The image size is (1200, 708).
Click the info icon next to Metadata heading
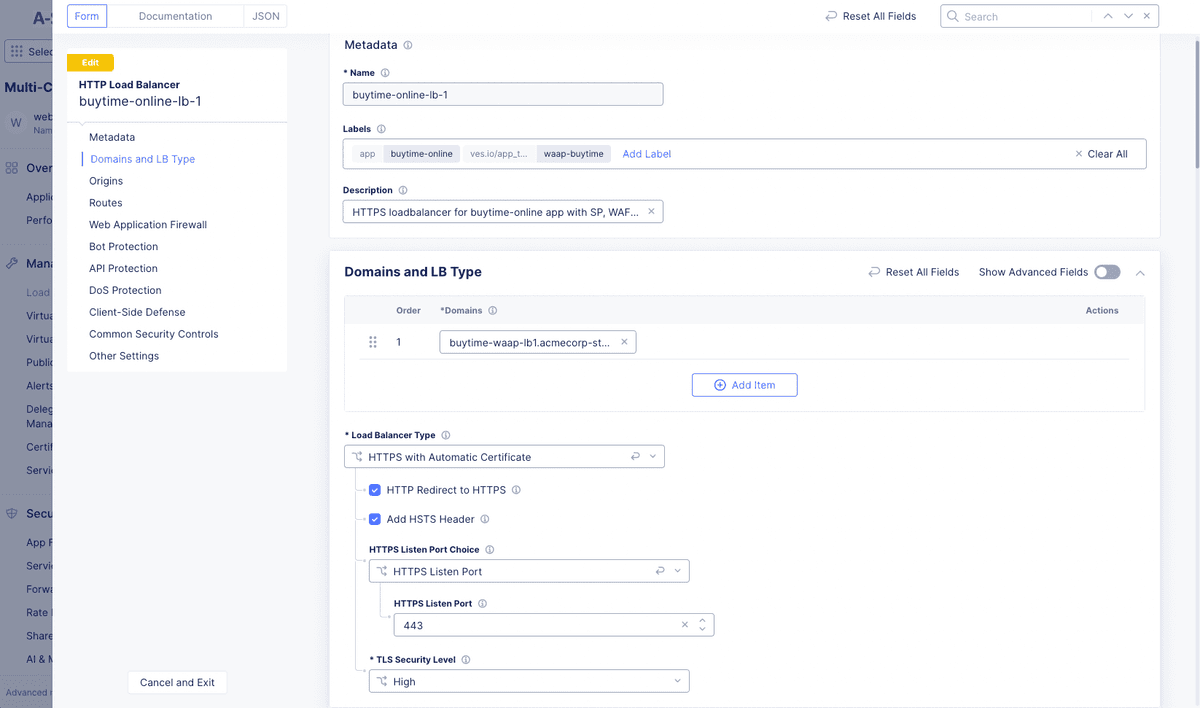[407, 45]
